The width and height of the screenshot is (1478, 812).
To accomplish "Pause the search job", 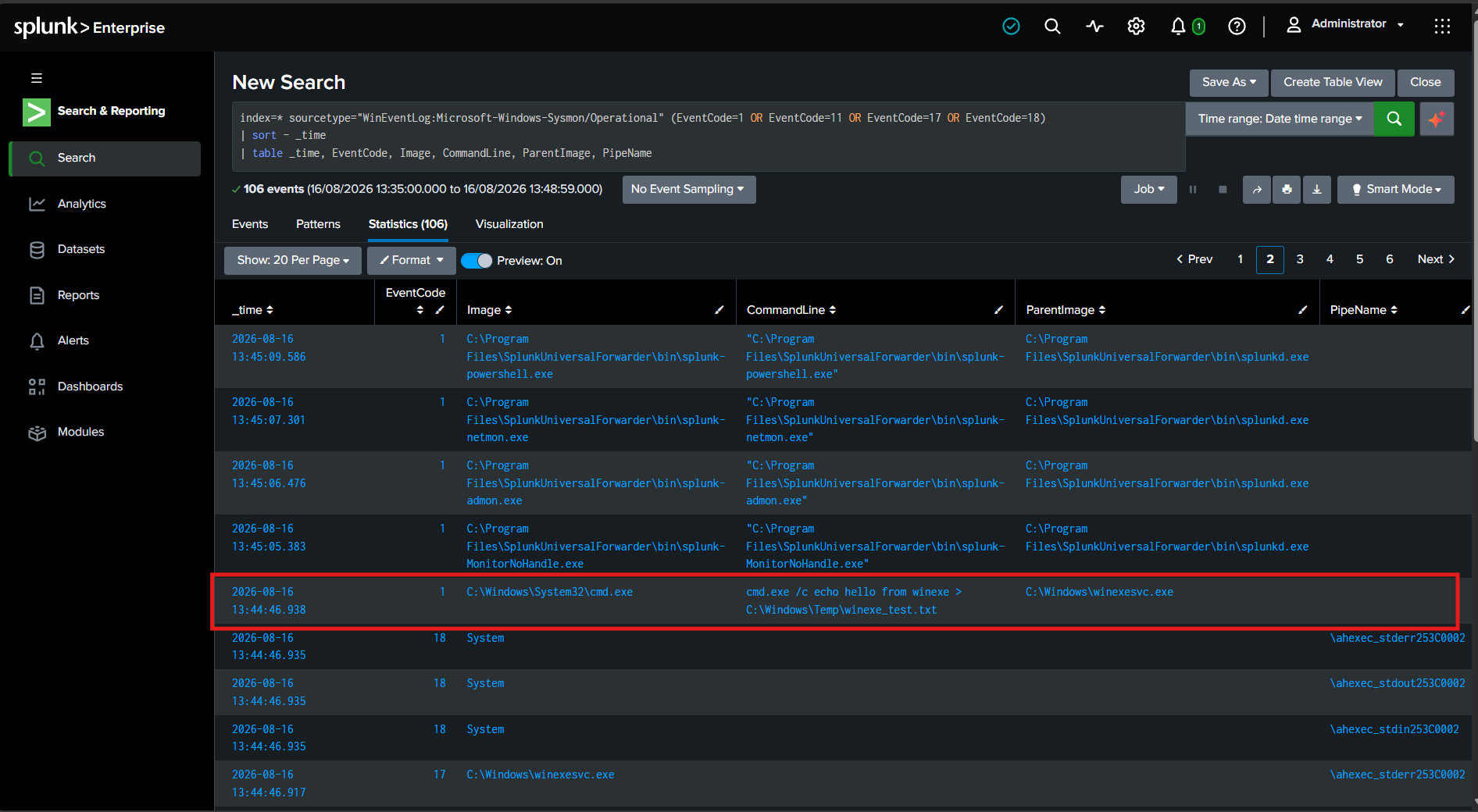I will pyautogui.click(x=1193, y=190).
